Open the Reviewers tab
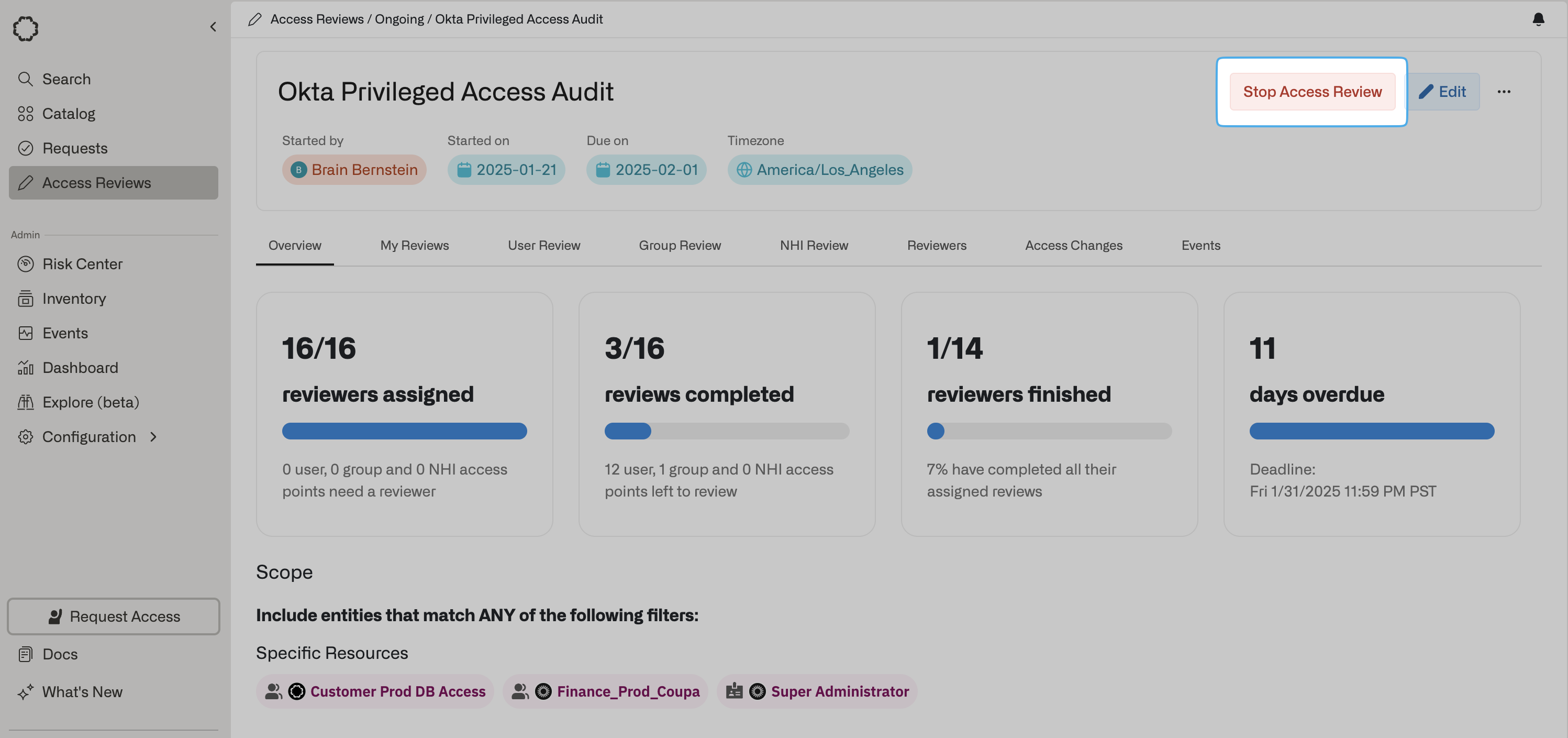This screenshot has height=738, width=1568. click(x=936, y=246)
